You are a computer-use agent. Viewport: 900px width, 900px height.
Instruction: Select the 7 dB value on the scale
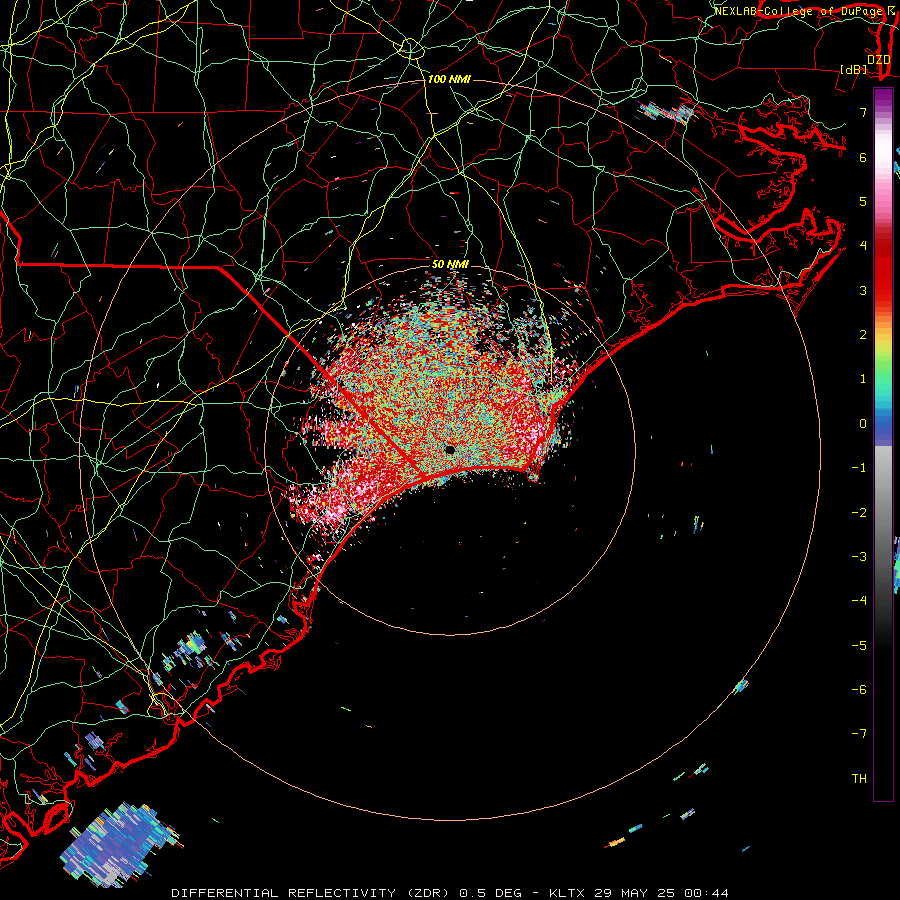[863, 112]
